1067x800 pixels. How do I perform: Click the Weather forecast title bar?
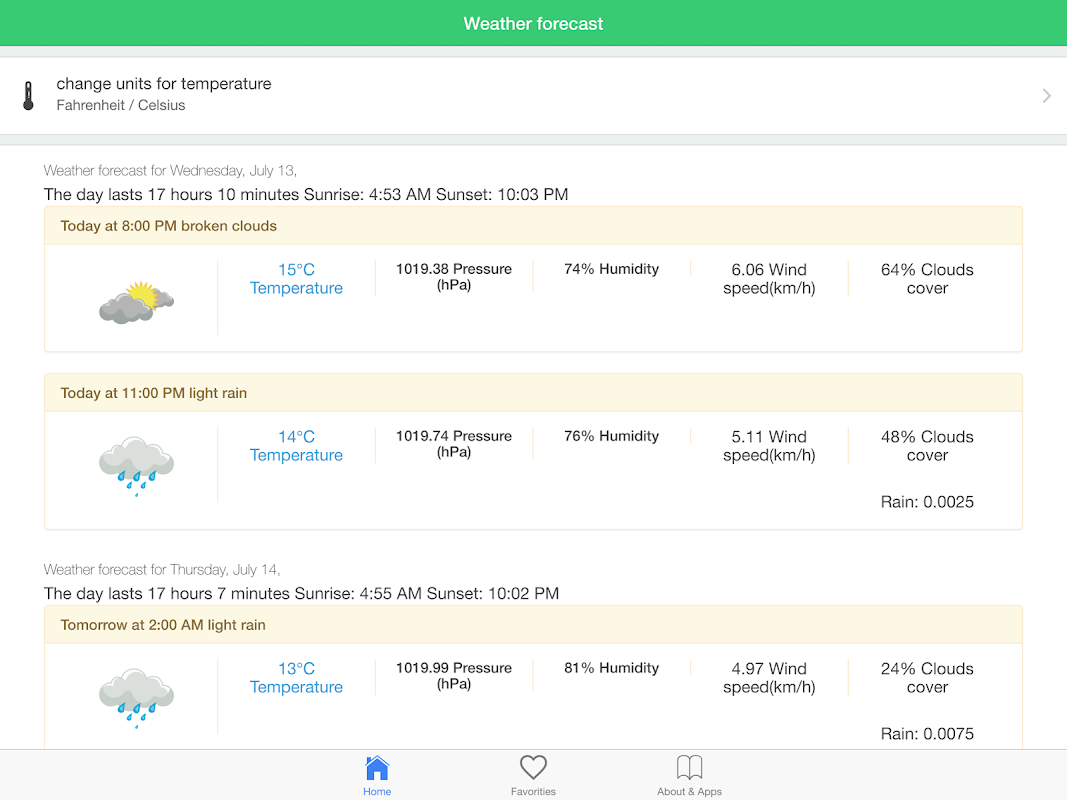click(533, 24)
